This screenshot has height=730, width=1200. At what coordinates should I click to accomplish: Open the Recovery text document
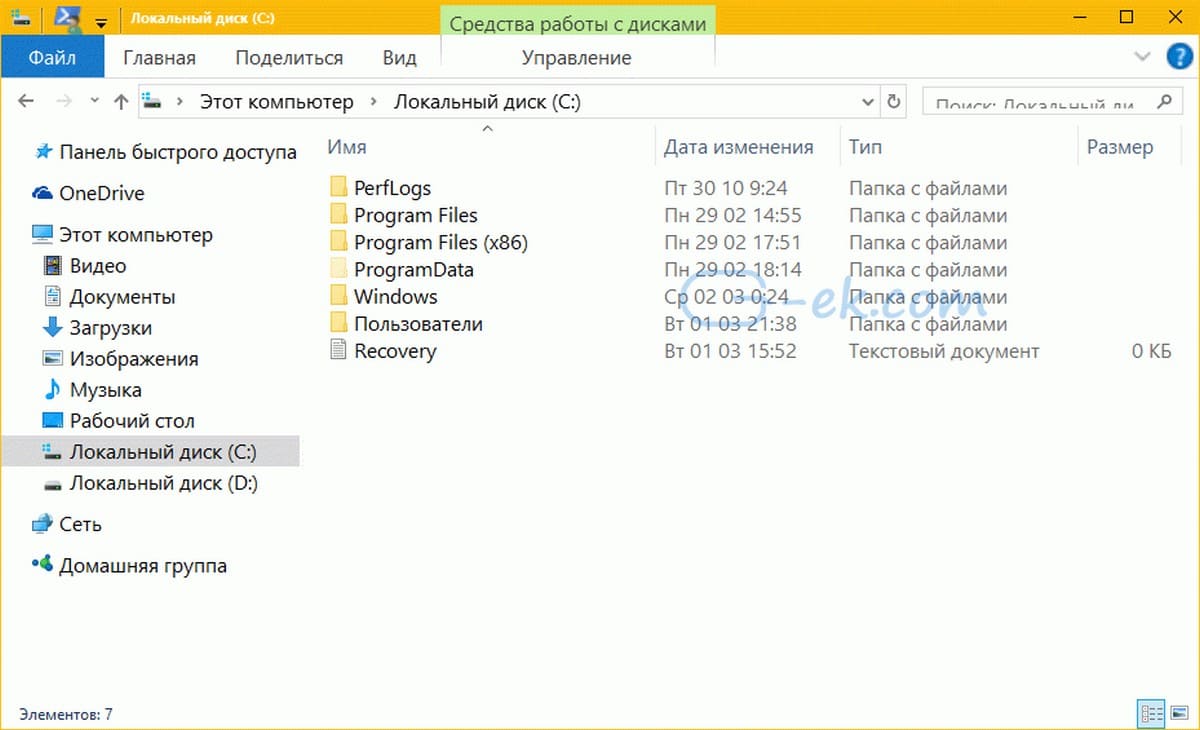pos(394,351)
